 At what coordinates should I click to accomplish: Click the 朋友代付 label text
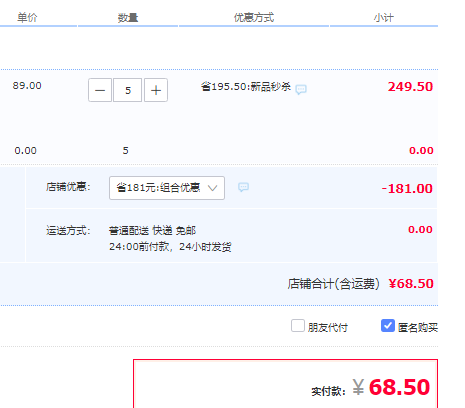coord(328,328)
